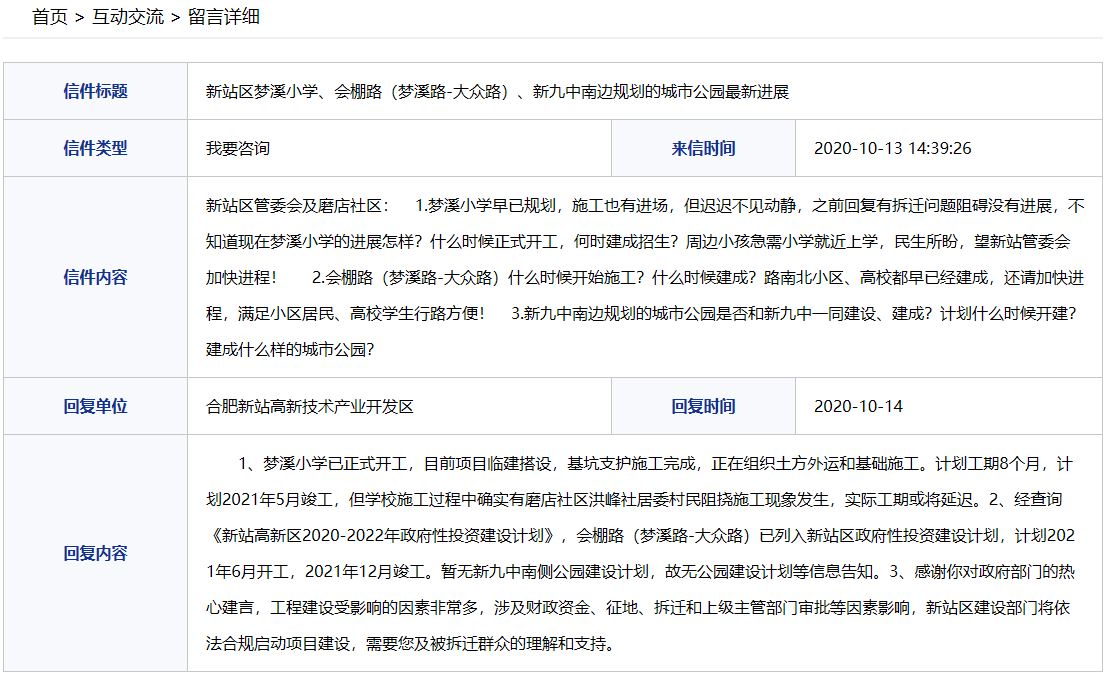Viewport: 1108px width, 676px height.
Task: Select the reply date 2020-10-14
Action: pos(859,406)
